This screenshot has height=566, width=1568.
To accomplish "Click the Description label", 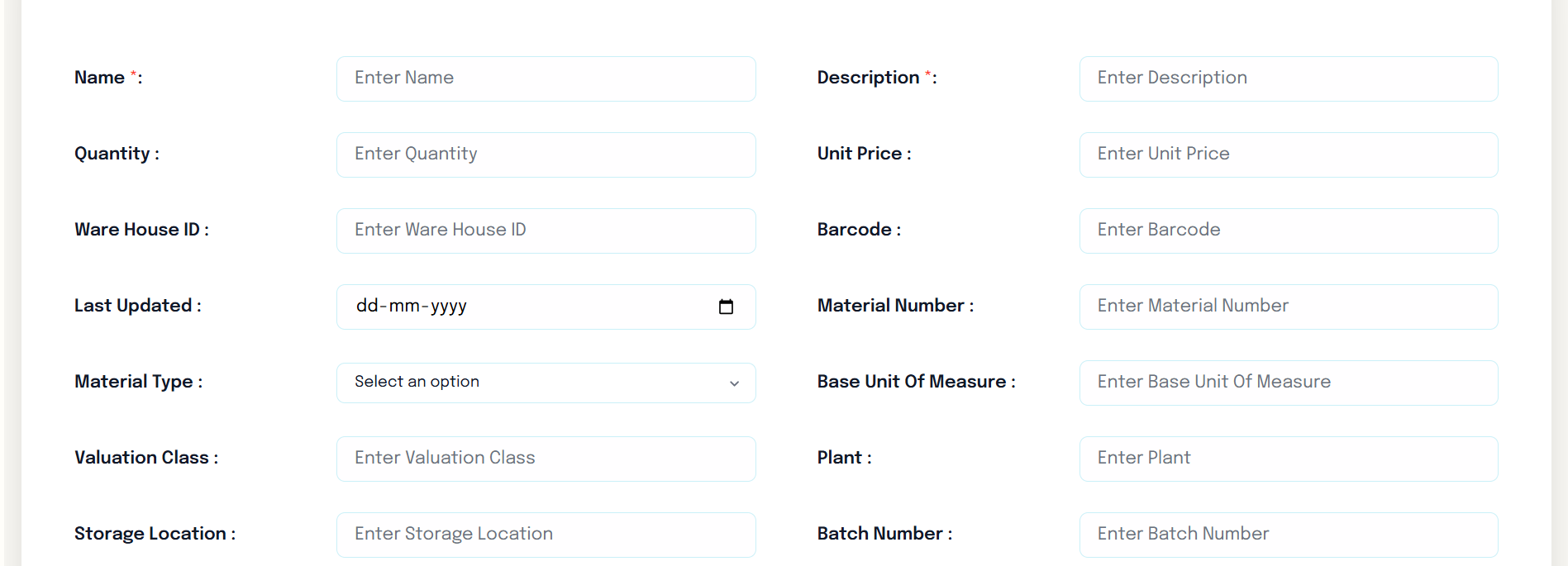I will [x=877, y=78].
